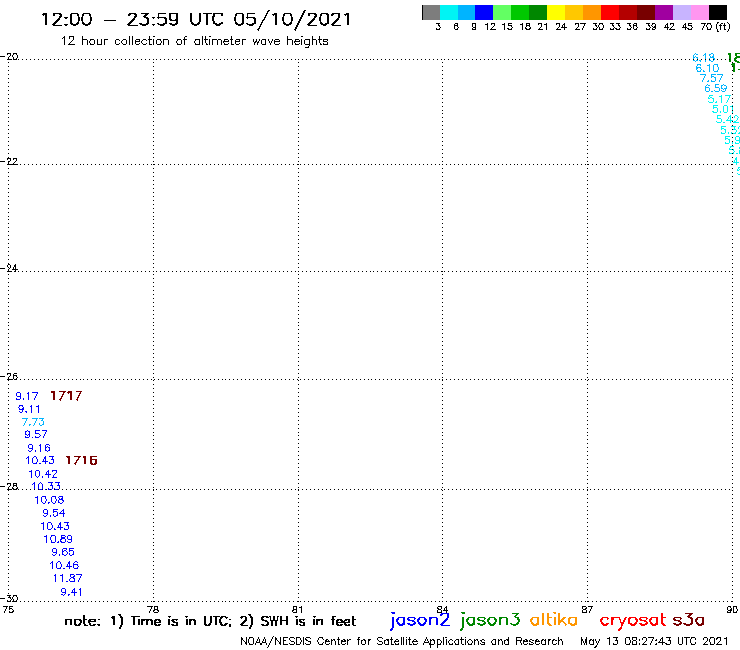Click the 9.65 wave height reading
Screen dimensions: 740x650
pyautogui.click(x=63, y=552)
